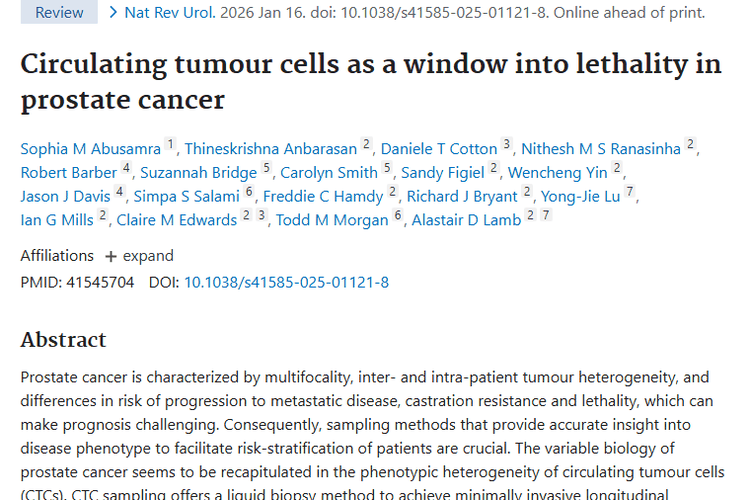Open author Sophia M Abusamra's page
The height and width of the screenshot is (500, 750).
pos(90,149)
